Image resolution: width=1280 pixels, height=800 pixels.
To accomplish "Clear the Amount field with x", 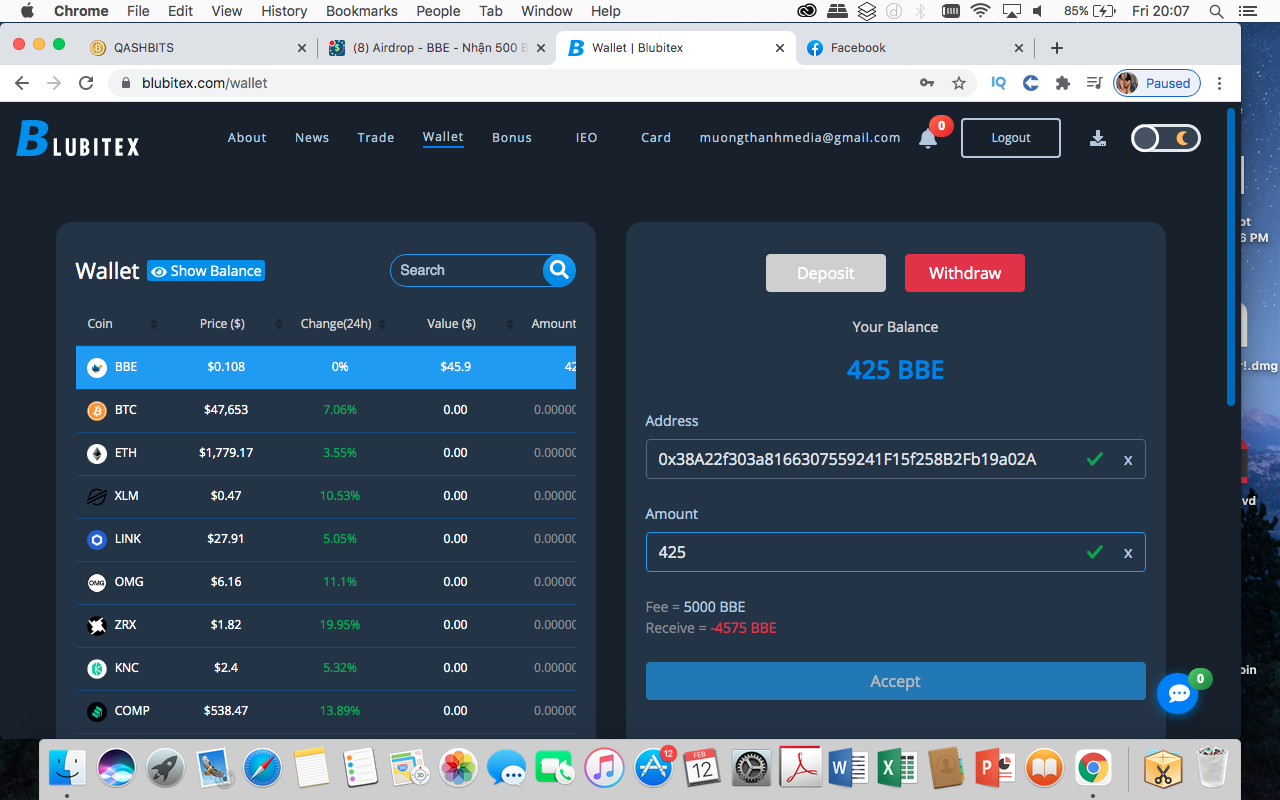I will tap(1128, 553).
